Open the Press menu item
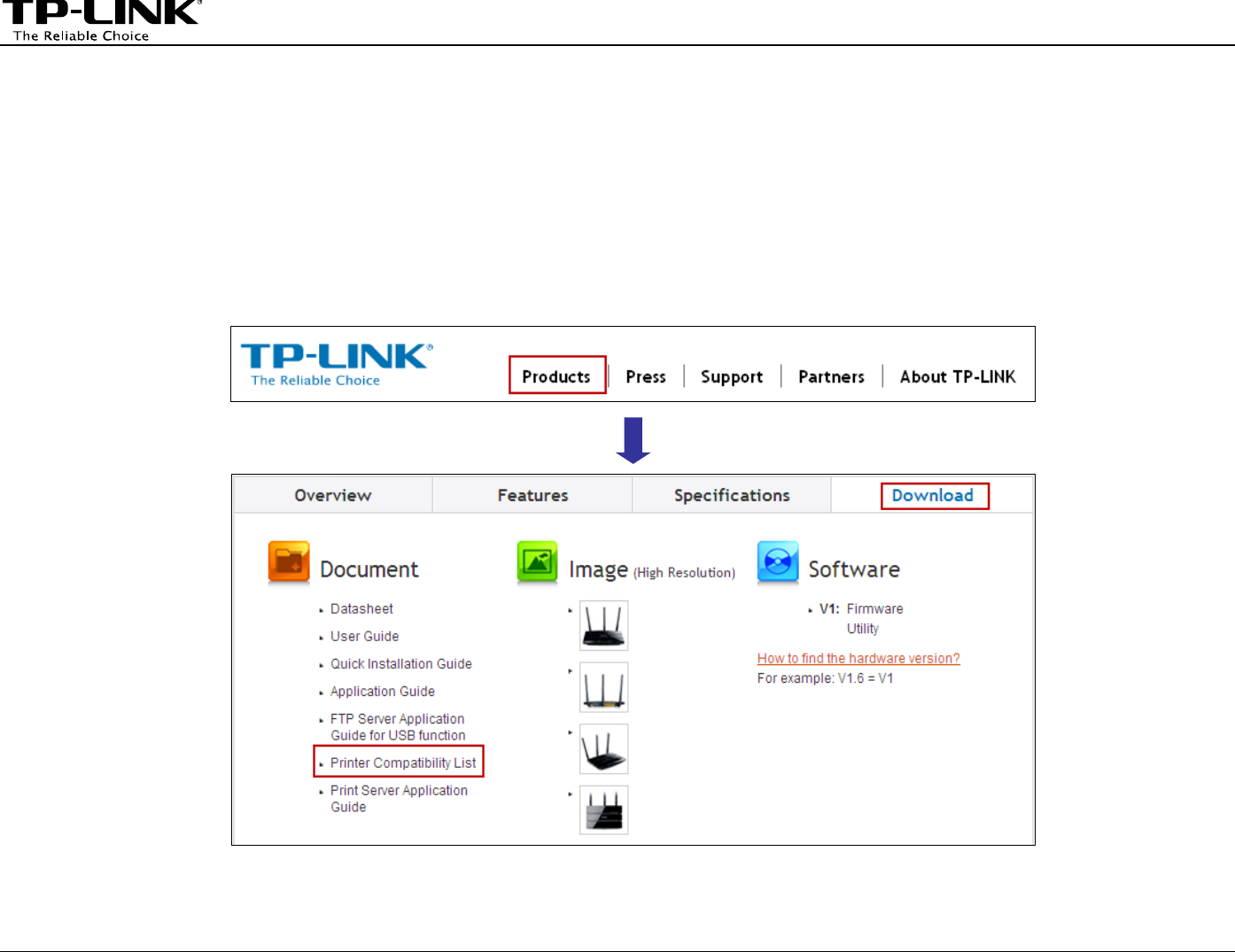The image size is (1235, 952). pyautogui.click(x=646, y=376)
